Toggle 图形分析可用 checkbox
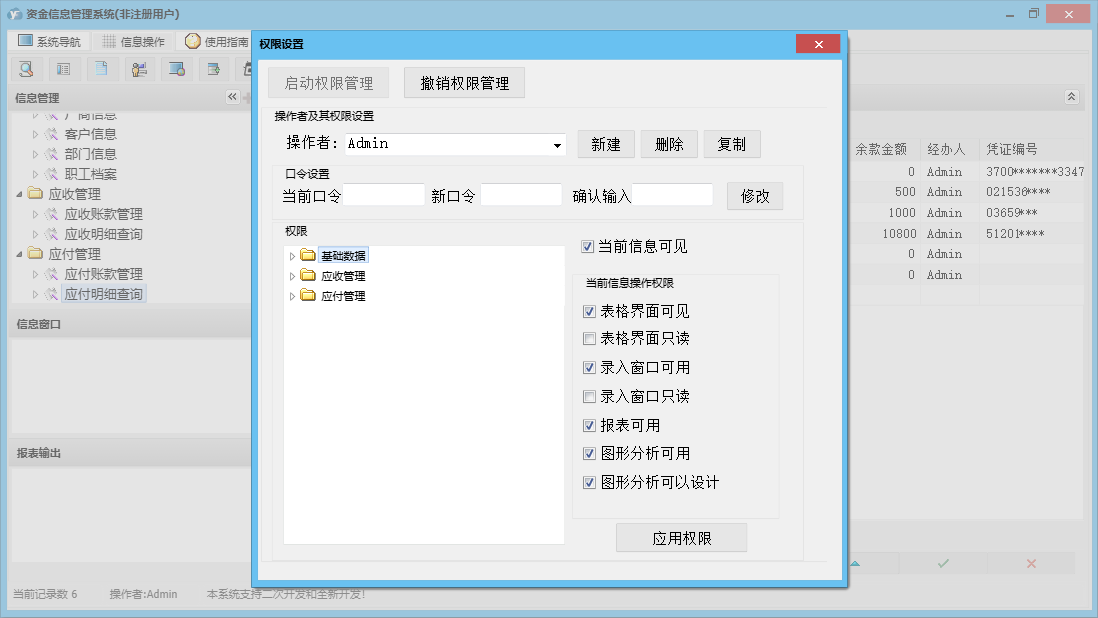 pyautogui.click(x=590, y=454)
